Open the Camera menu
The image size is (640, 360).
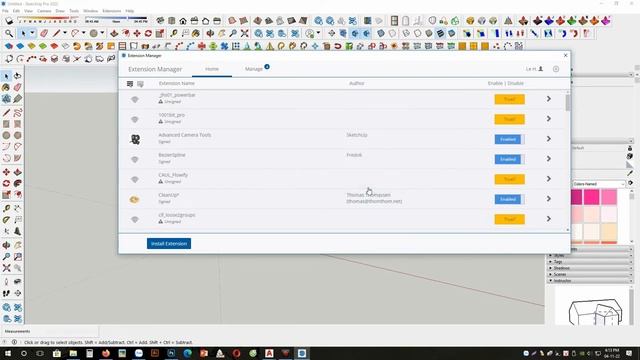click(x=44, y=11)
